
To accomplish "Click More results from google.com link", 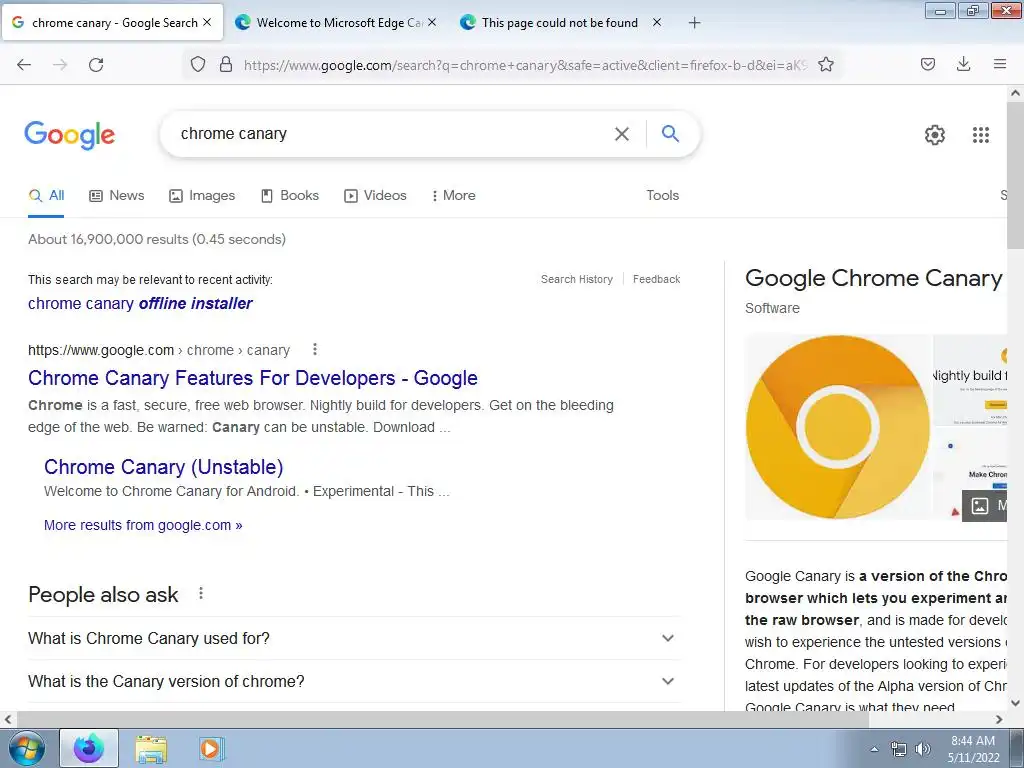I will 143,525.
